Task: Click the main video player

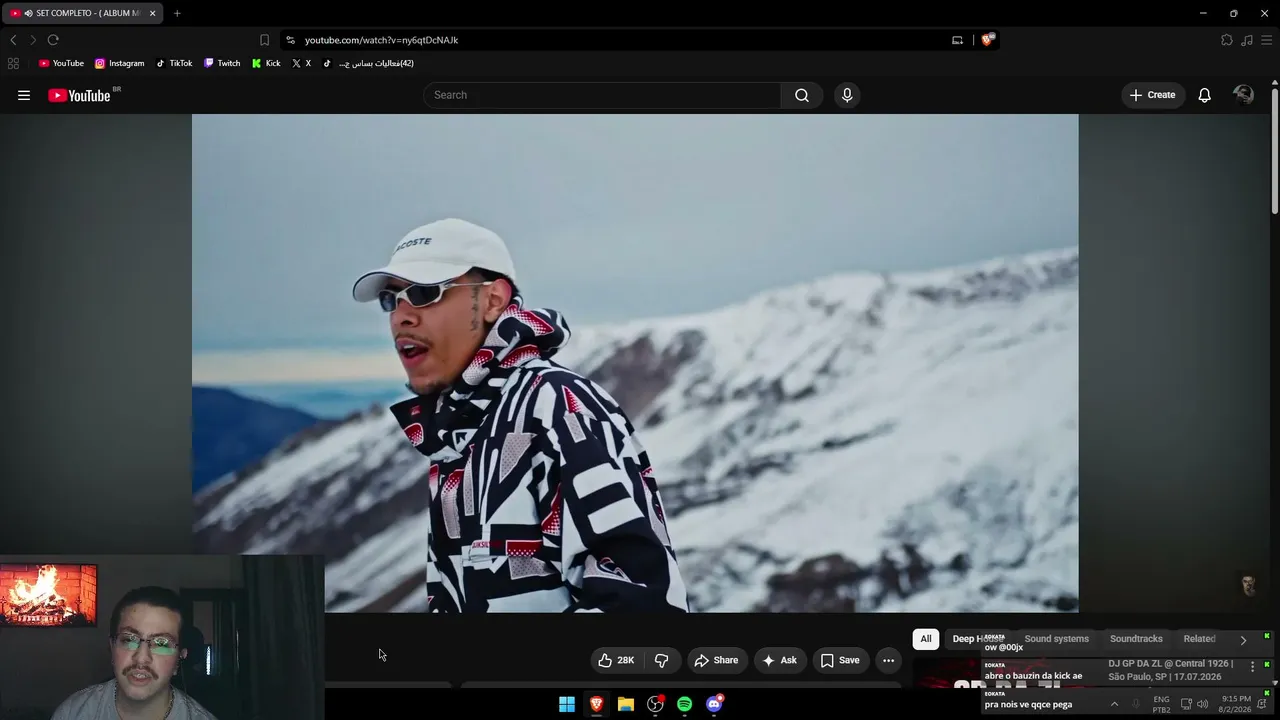Action: (x=635, y=363)
